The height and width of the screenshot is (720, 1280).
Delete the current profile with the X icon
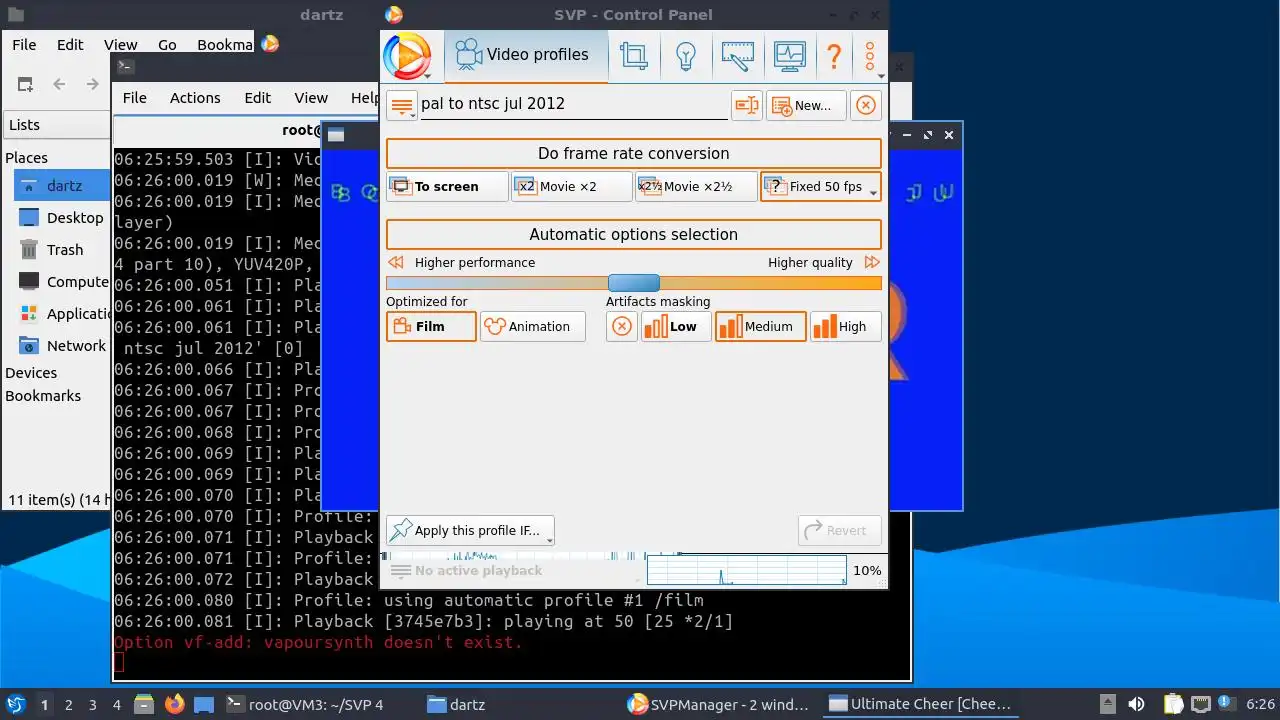(866, 105)
